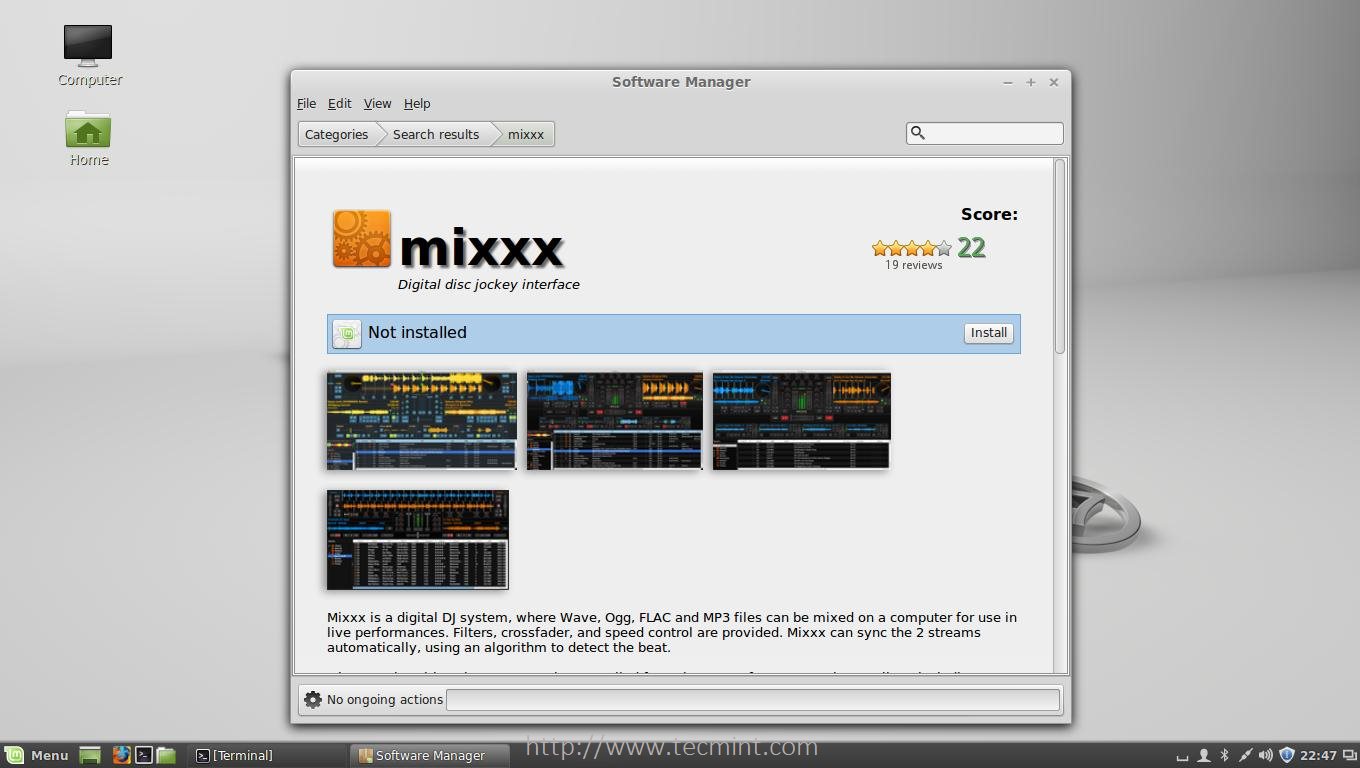Open the View menu
Image resolution: width=1360 pixels, height=768 pixels.
[377, 104]
